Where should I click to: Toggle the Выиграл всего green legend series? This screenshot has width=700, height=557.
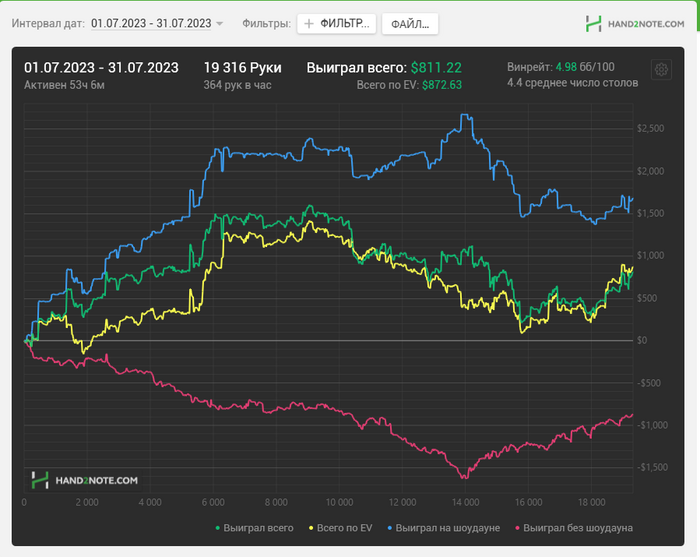pos(254,528)
